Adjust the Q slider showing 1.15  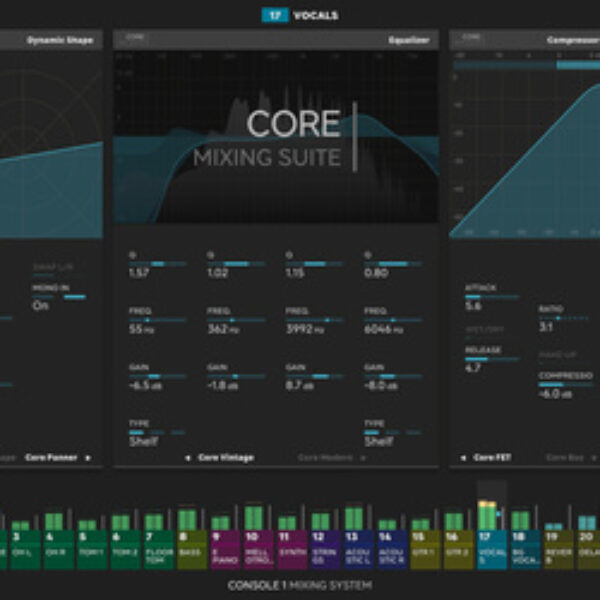coord(315,264)
